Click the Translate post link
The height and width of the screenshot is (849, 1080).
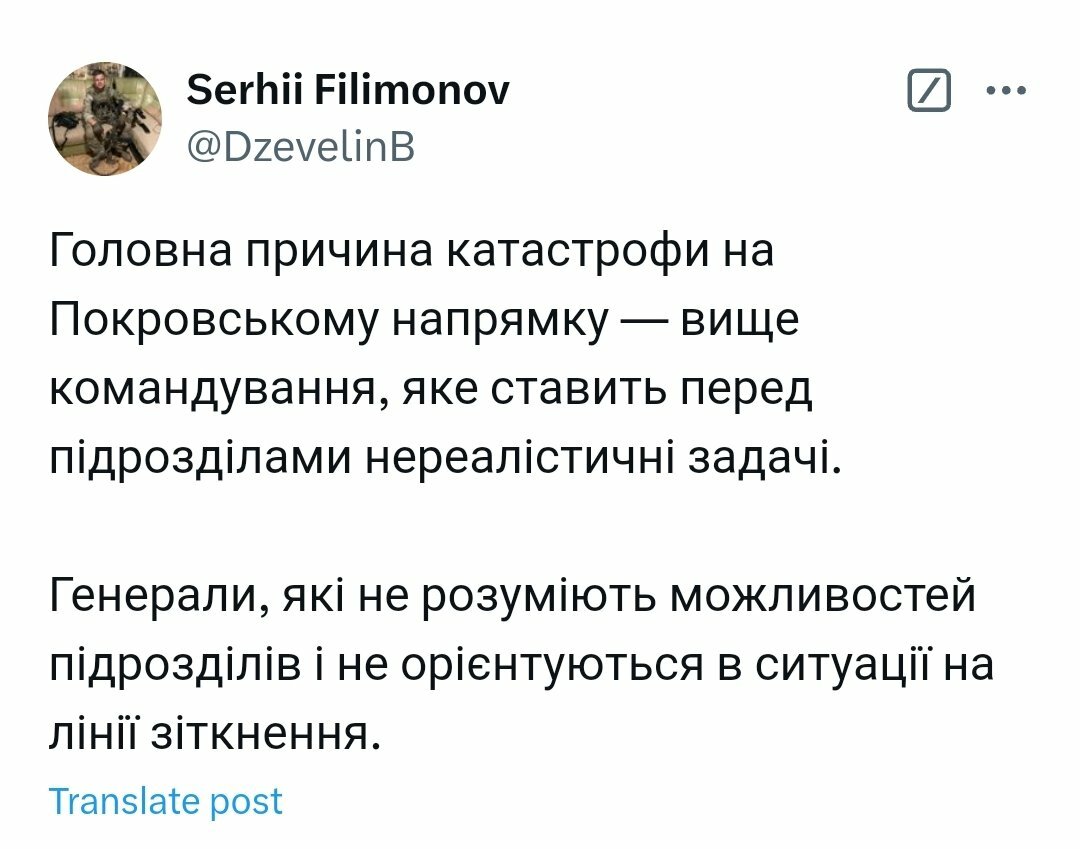coord(165,801)
